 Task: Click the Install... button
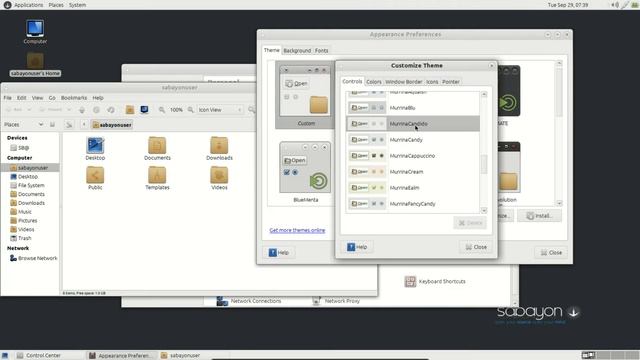[x=539, y=216]
